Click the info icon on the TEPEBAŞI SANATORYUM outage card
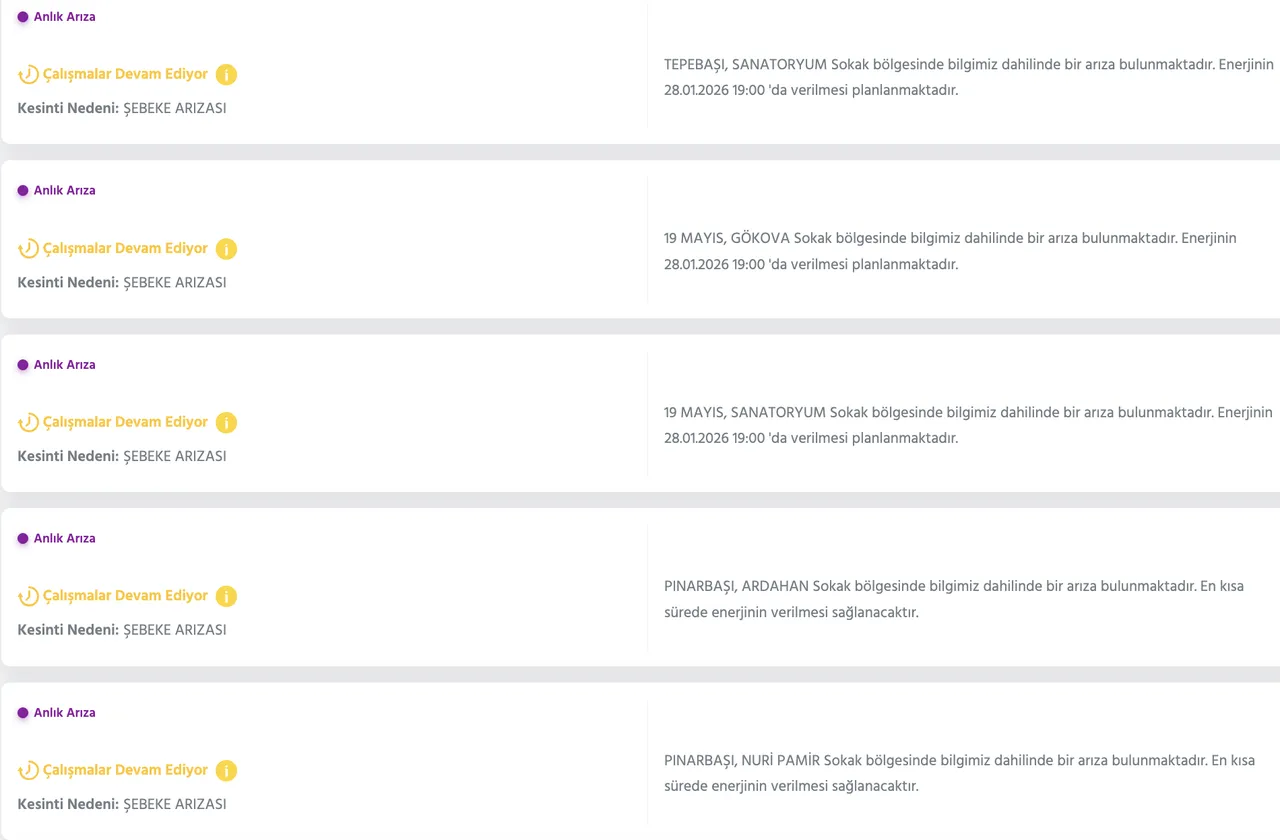 227,75
